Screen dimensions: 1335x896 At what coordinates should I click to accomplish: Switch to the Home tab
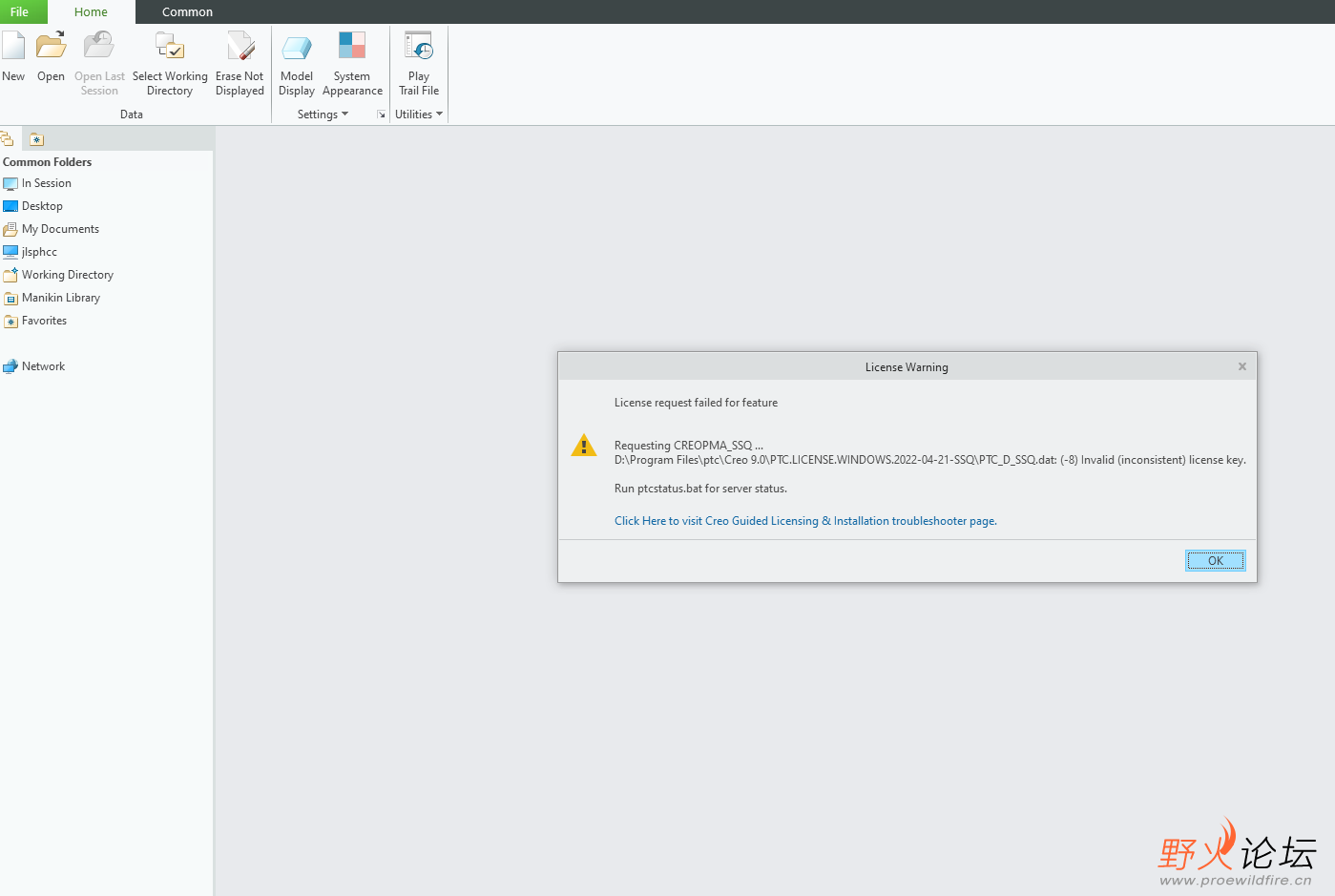[x=91, y=11]
